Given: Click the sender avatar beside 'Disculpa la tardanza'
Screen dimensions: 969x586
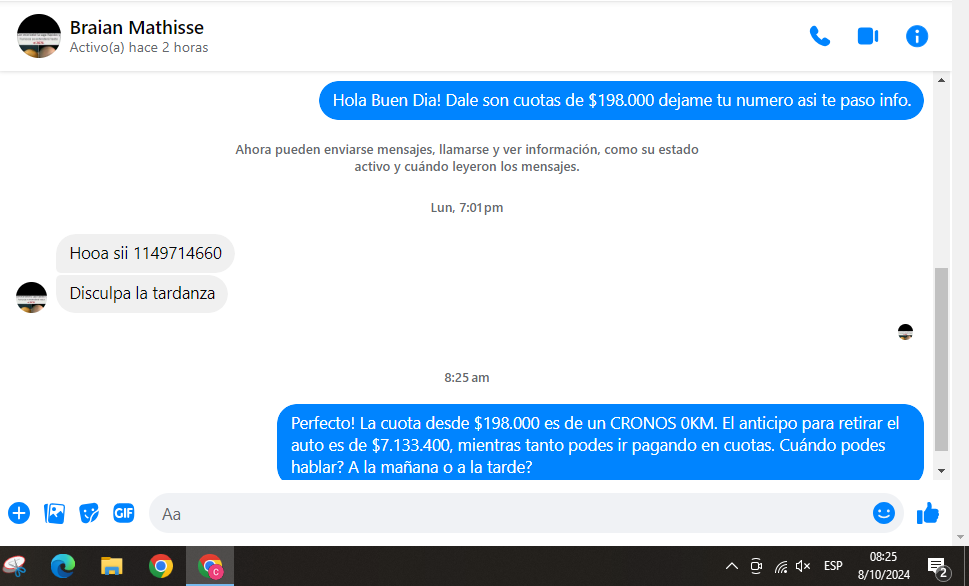Looking at the screenshot, I should tap(32, 297).
